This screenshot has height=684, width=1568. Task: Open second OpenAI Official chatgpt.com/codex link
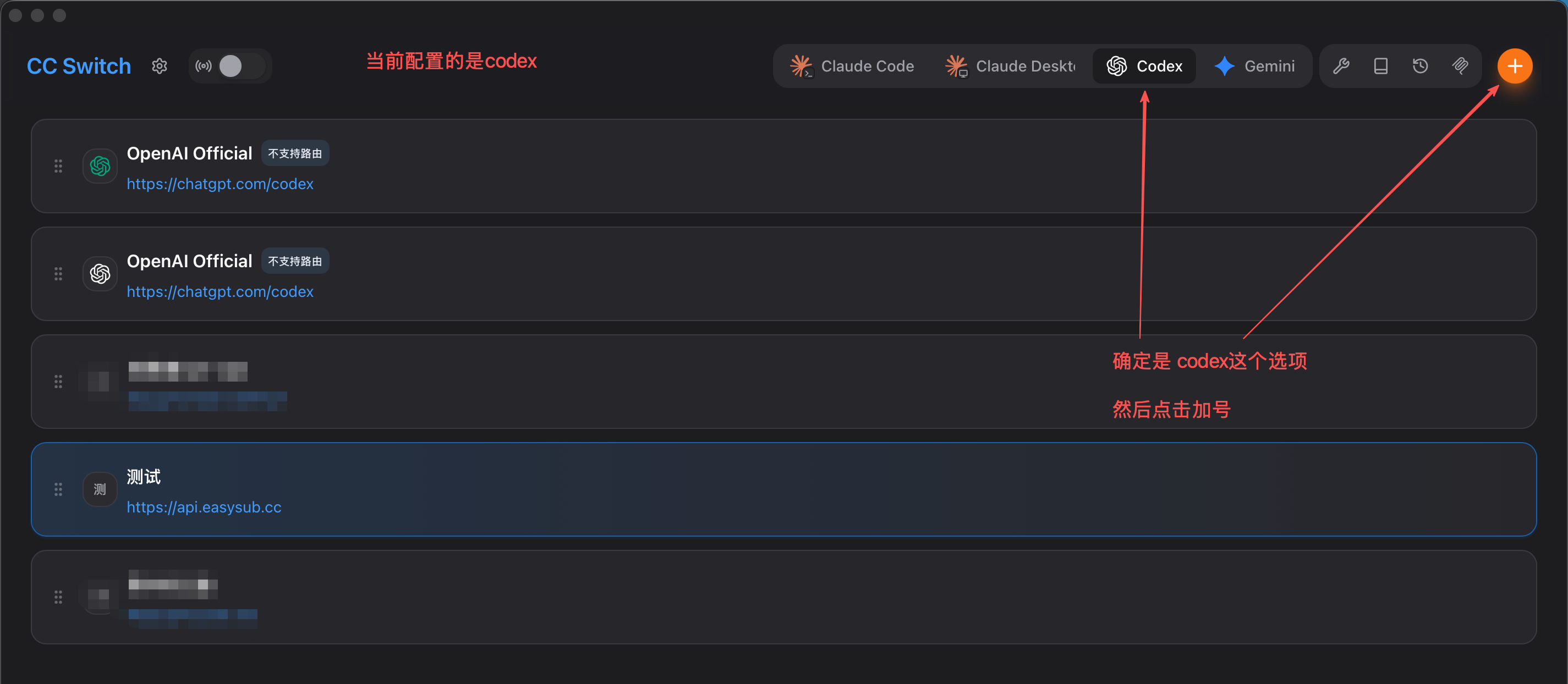click(220, 291)
